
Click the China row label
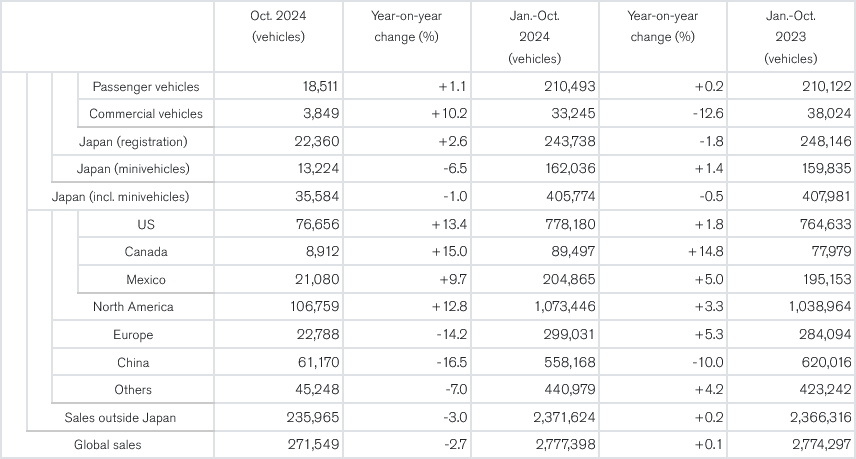click(x=133, y=362)
